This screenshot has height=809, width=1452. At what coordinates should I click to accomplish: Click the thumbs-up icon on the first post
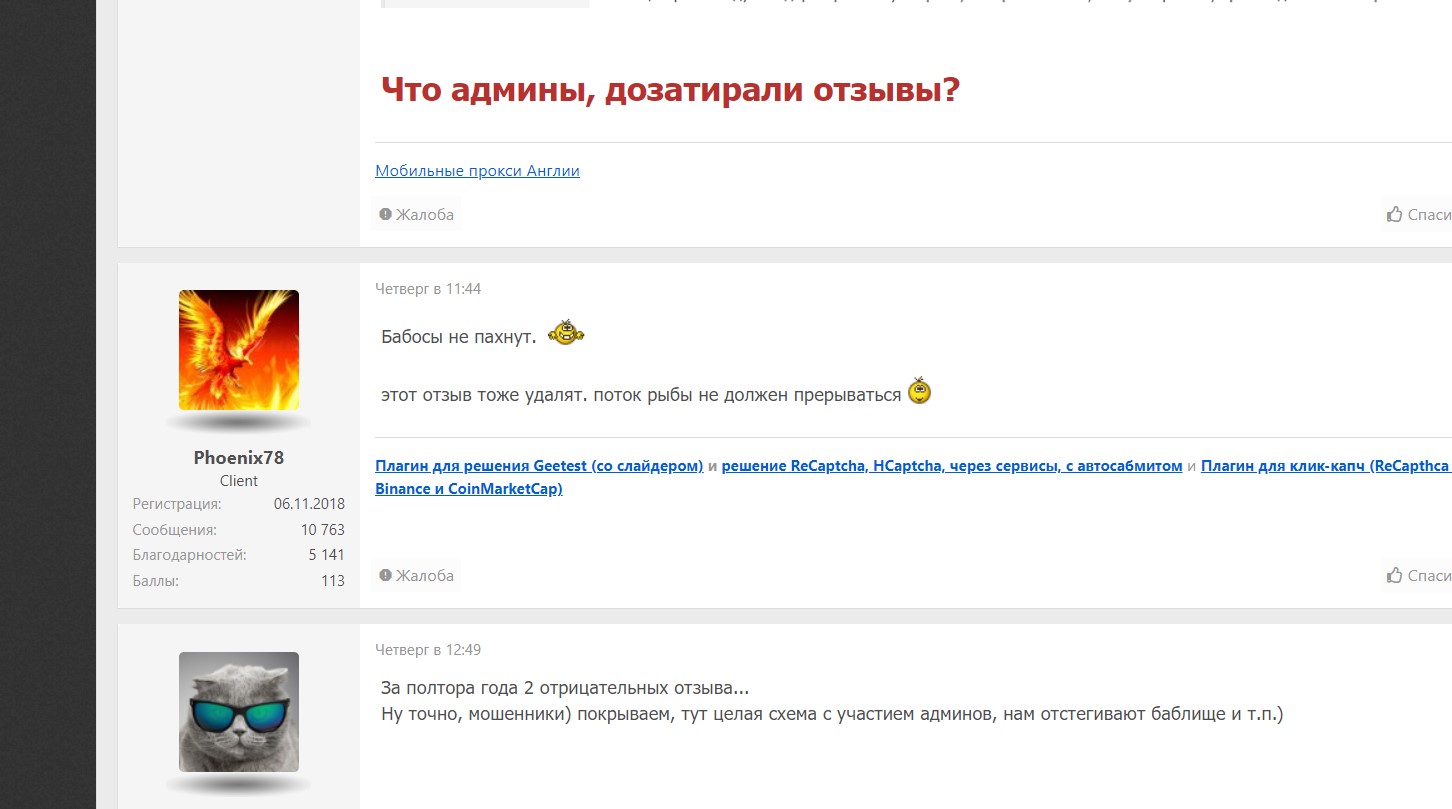1394,213
